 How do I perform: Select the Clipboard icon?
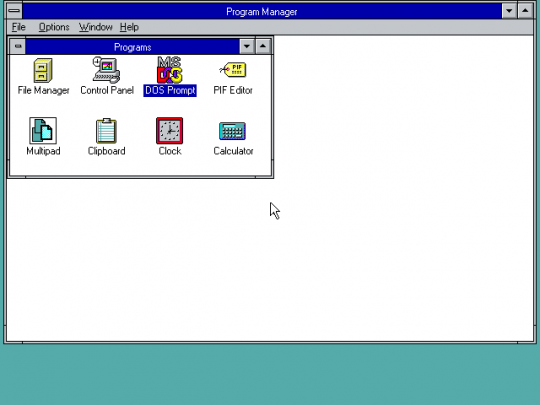pyautogui.click(x=106, y=131)
